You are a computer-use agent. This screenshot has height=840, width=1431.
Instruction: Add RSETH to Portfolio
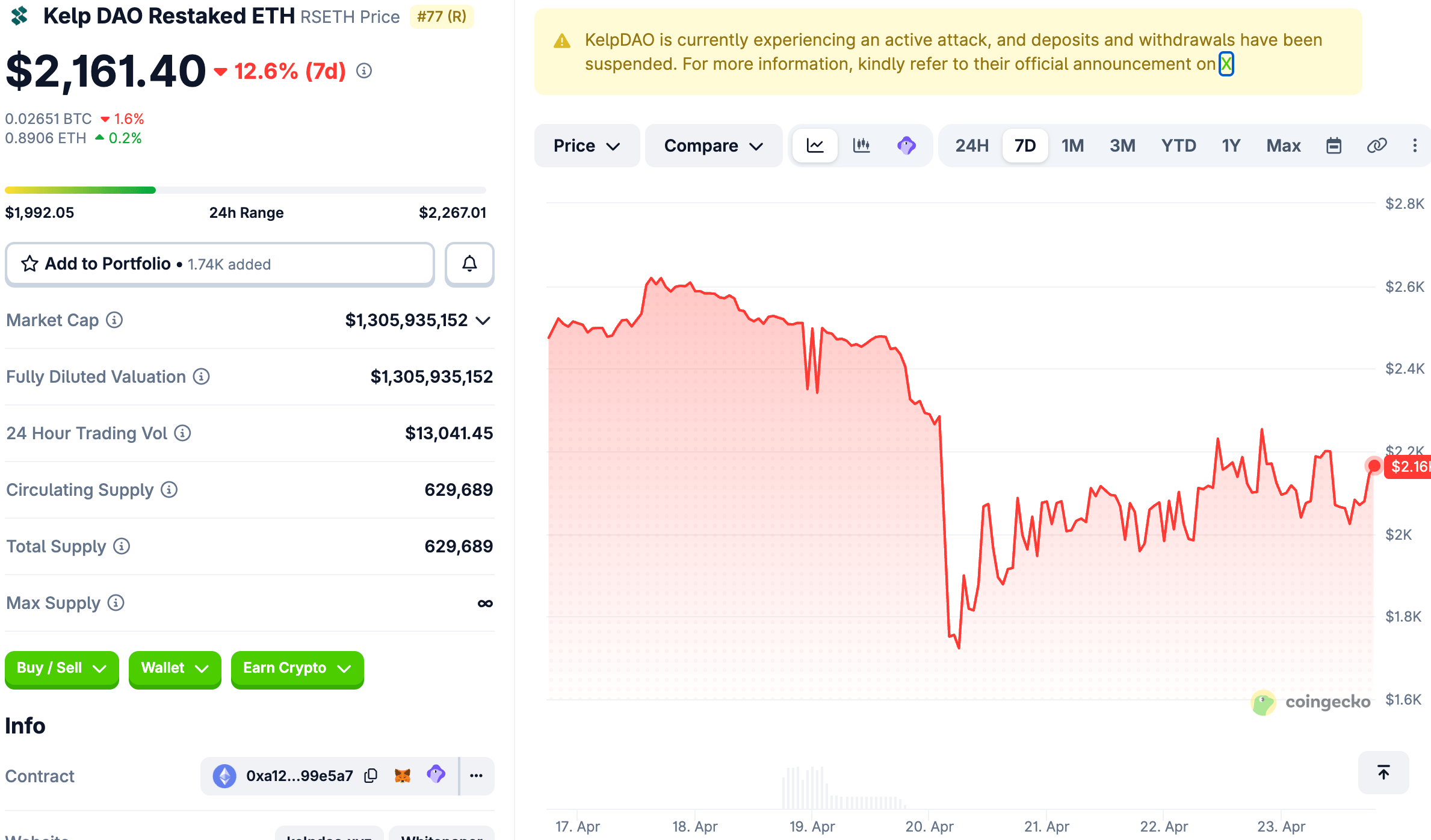[x=220, y=264]
